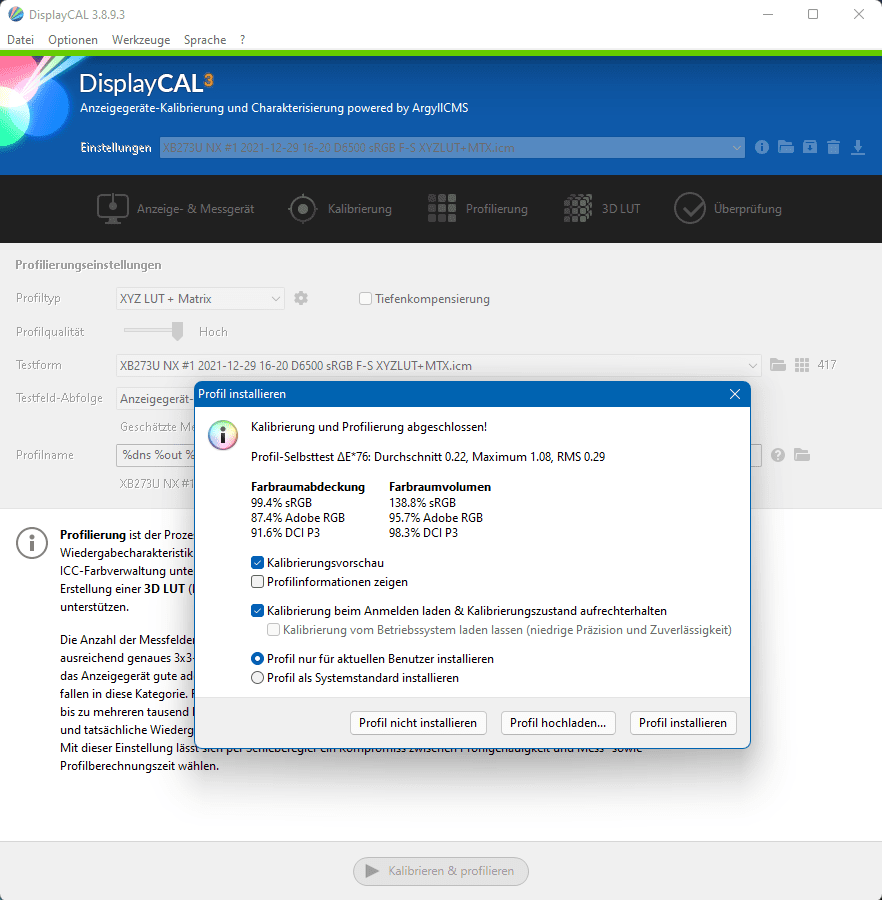The height and width of the screenshot is (900, 882).
Task: Click the create profile archive icon
Action: coord(810,148)
